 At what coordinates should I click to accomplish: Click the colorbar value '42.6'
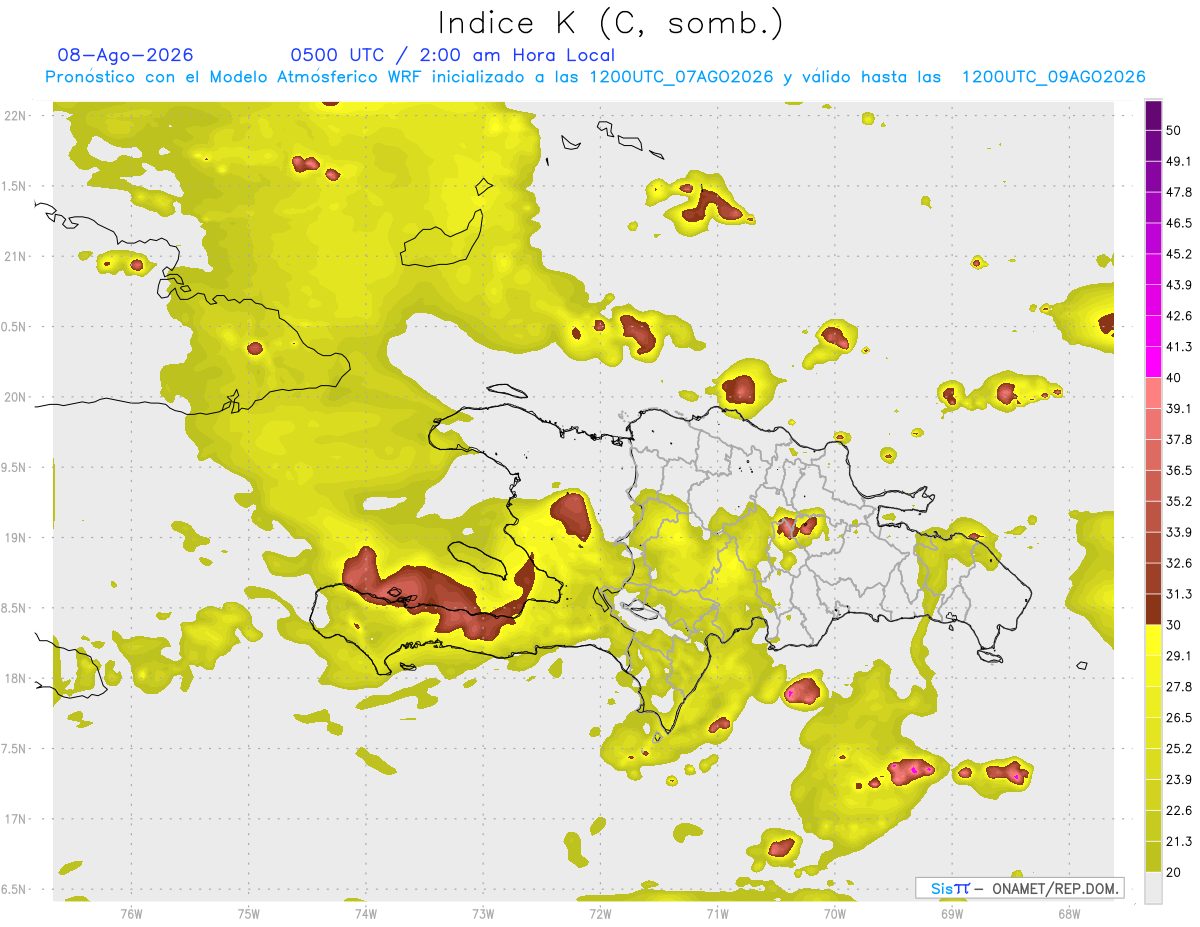tap(1179, 316)
